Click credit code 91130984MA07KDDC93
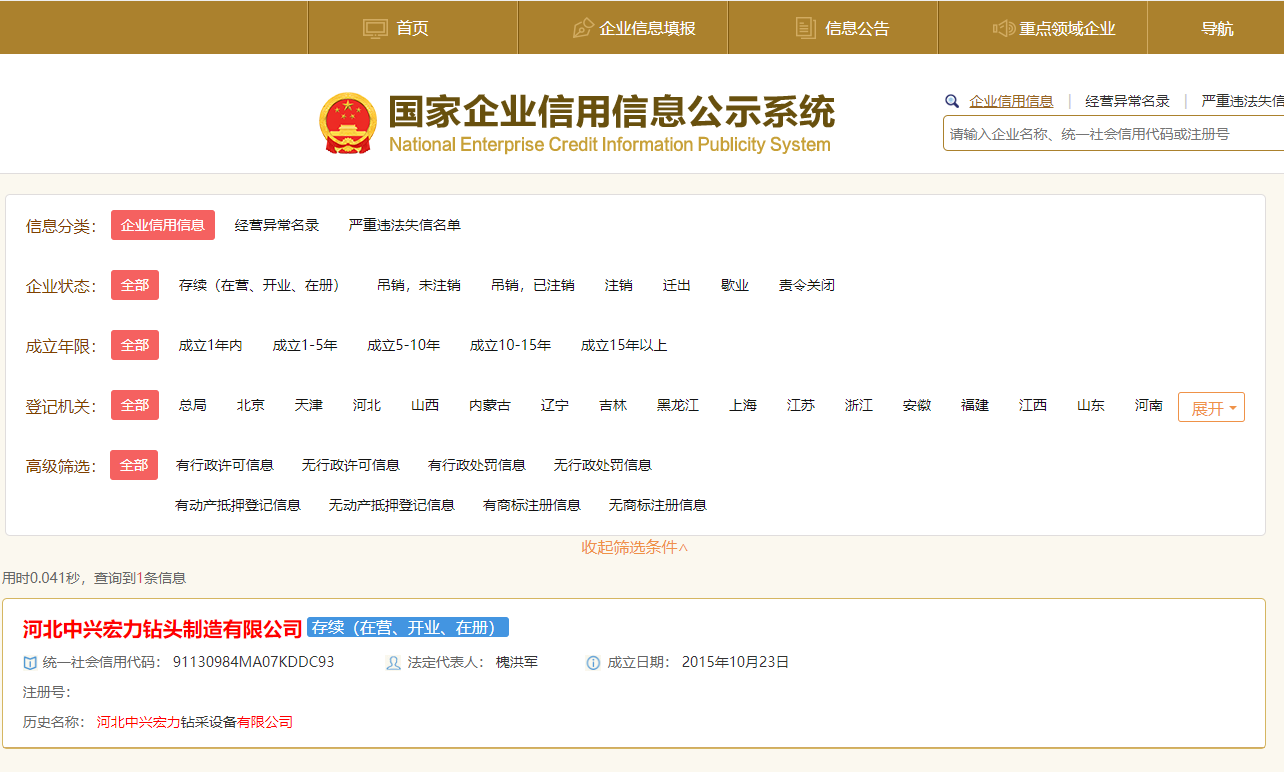Screen dimensions: 1284x772 [x=254, y=662]
